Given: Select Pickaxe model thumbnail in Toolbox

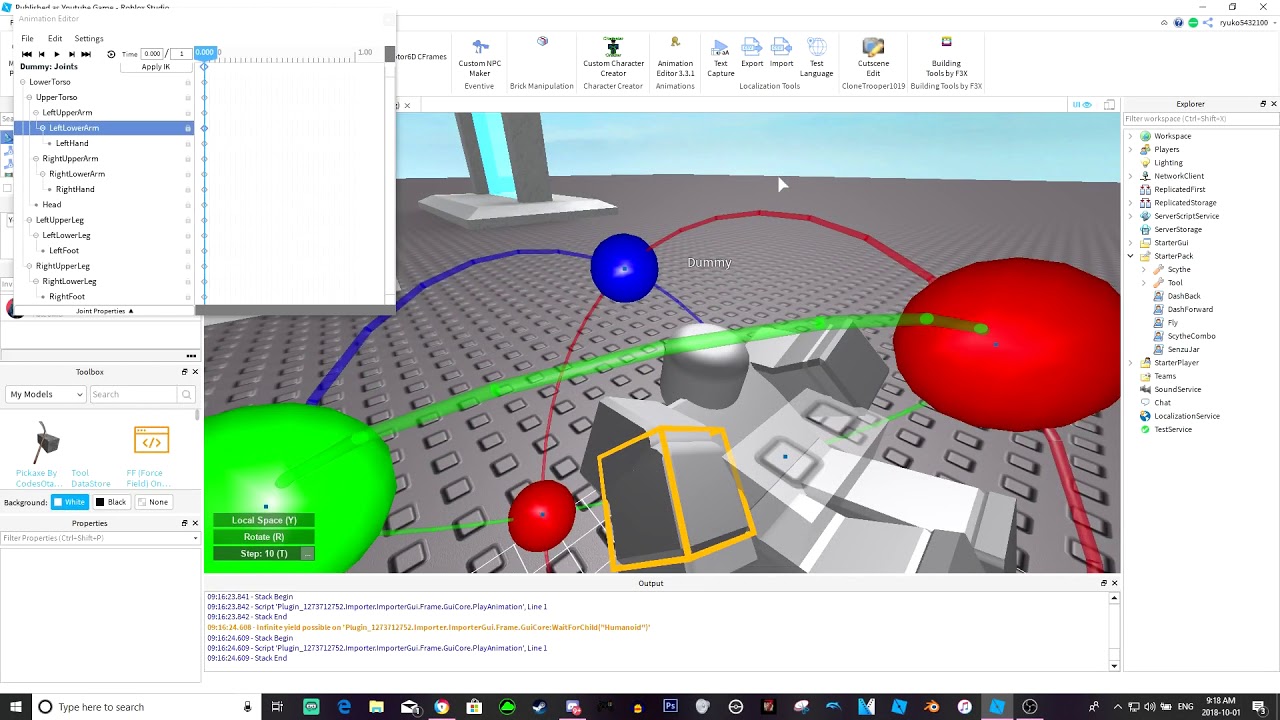Looking at the screenshot, I should (x=46, y=443).
